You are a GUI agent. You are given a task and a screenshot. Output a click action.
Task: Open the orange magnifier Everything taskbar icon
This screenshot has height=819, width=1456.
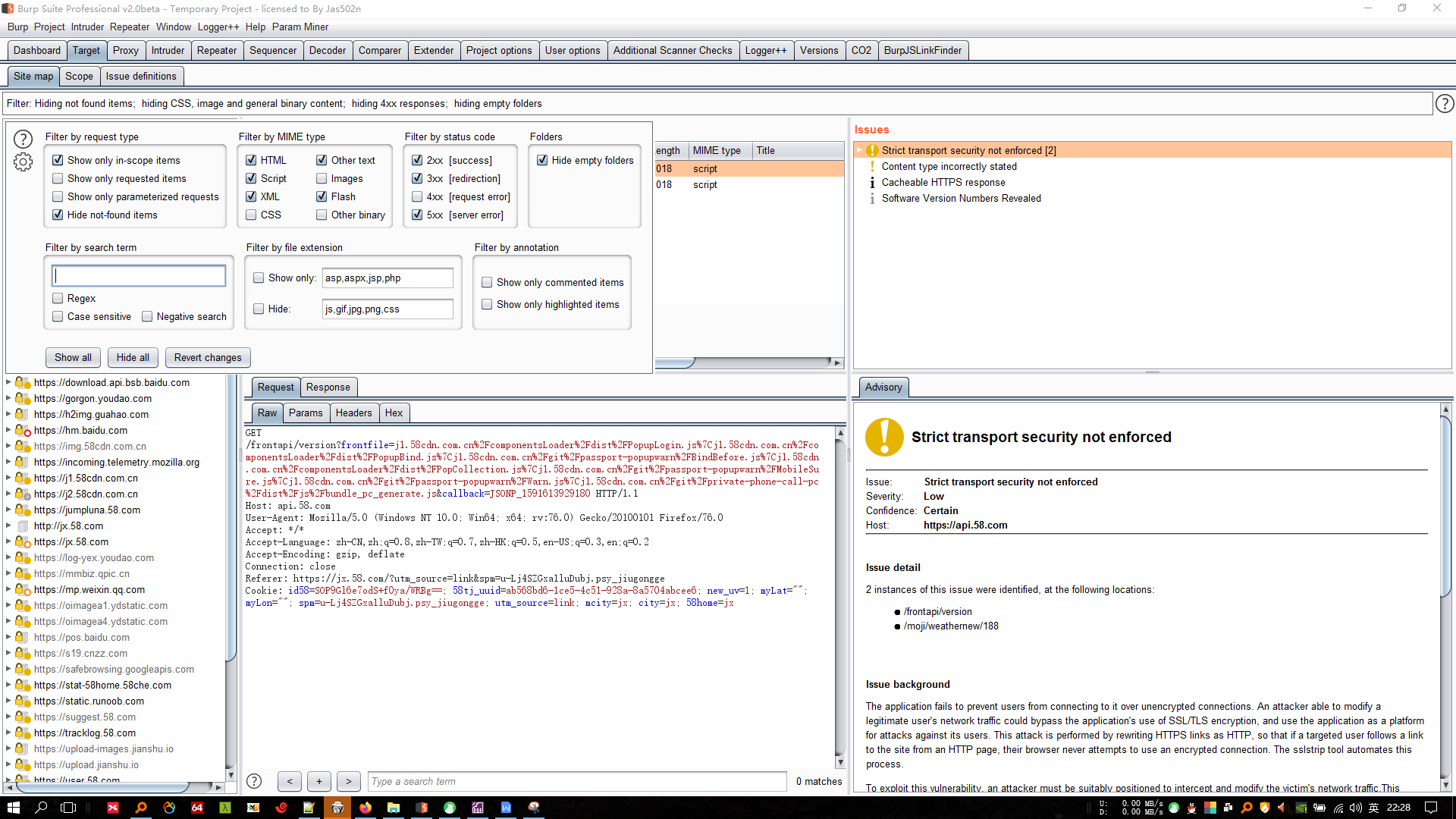[141, 808]
